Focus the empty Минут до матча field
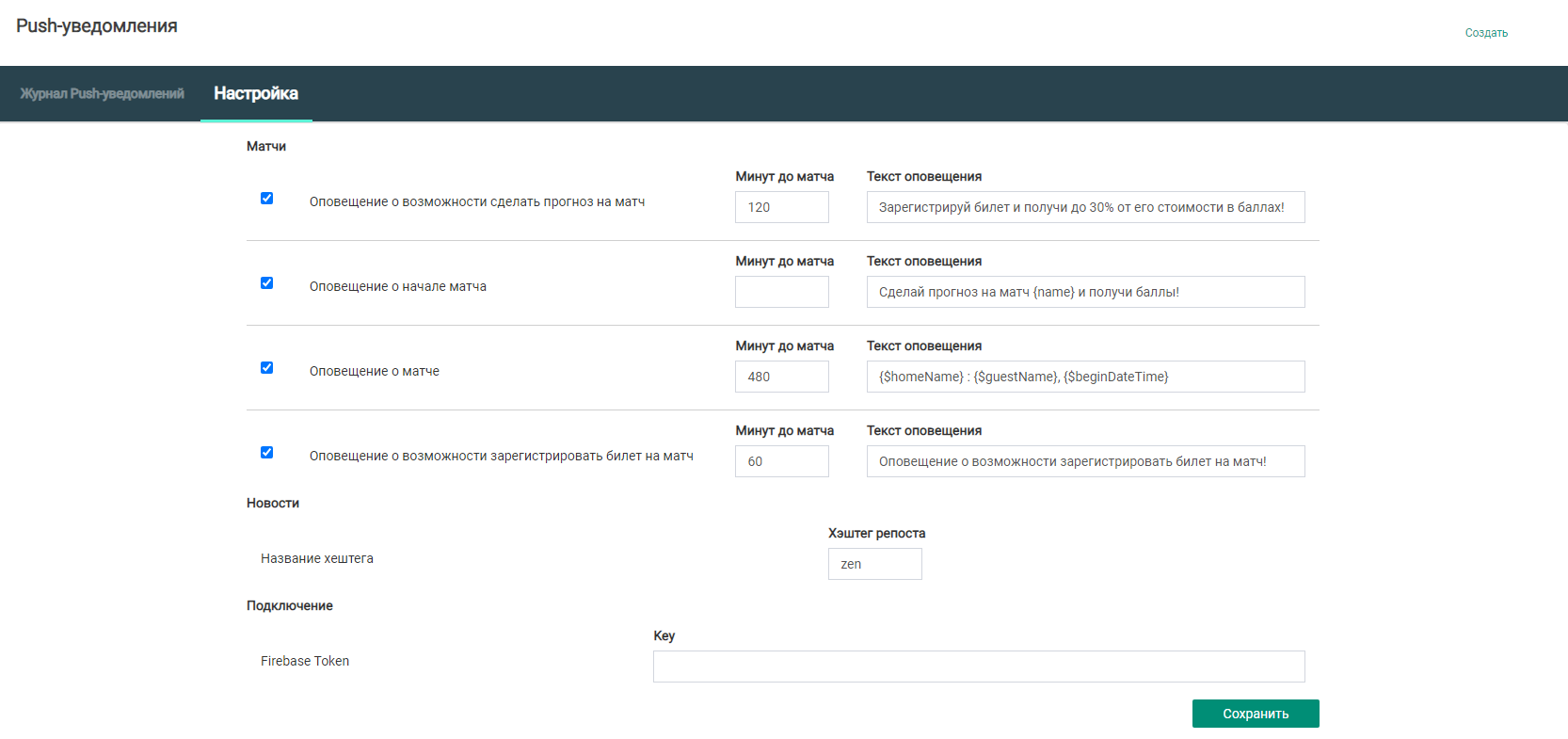 pyautogui.click(x=781, y=292)
